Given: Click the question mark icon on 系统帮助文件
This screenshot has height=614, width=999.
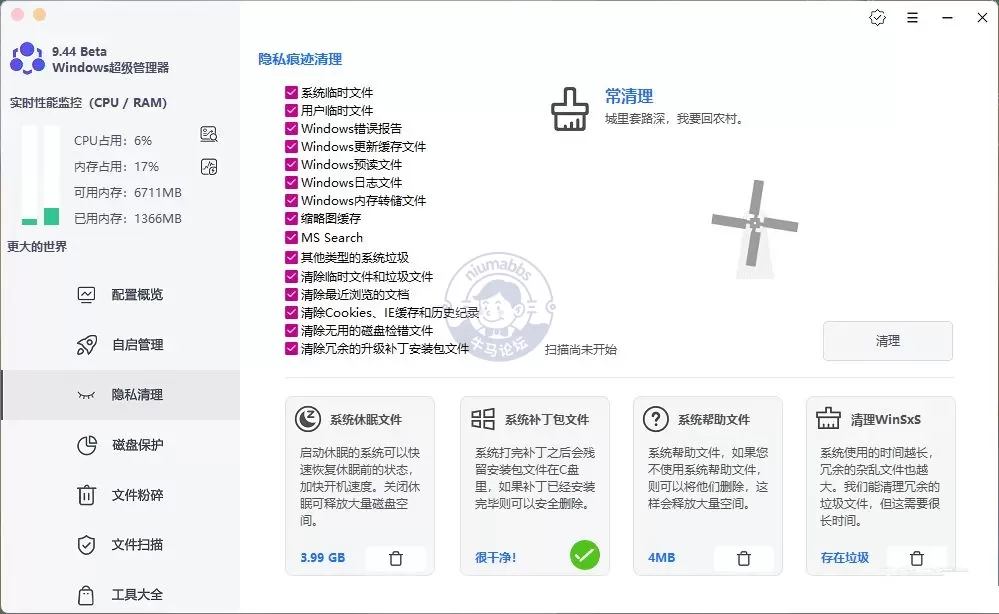Looking at the screenshot, I should [x=656, y=419].
